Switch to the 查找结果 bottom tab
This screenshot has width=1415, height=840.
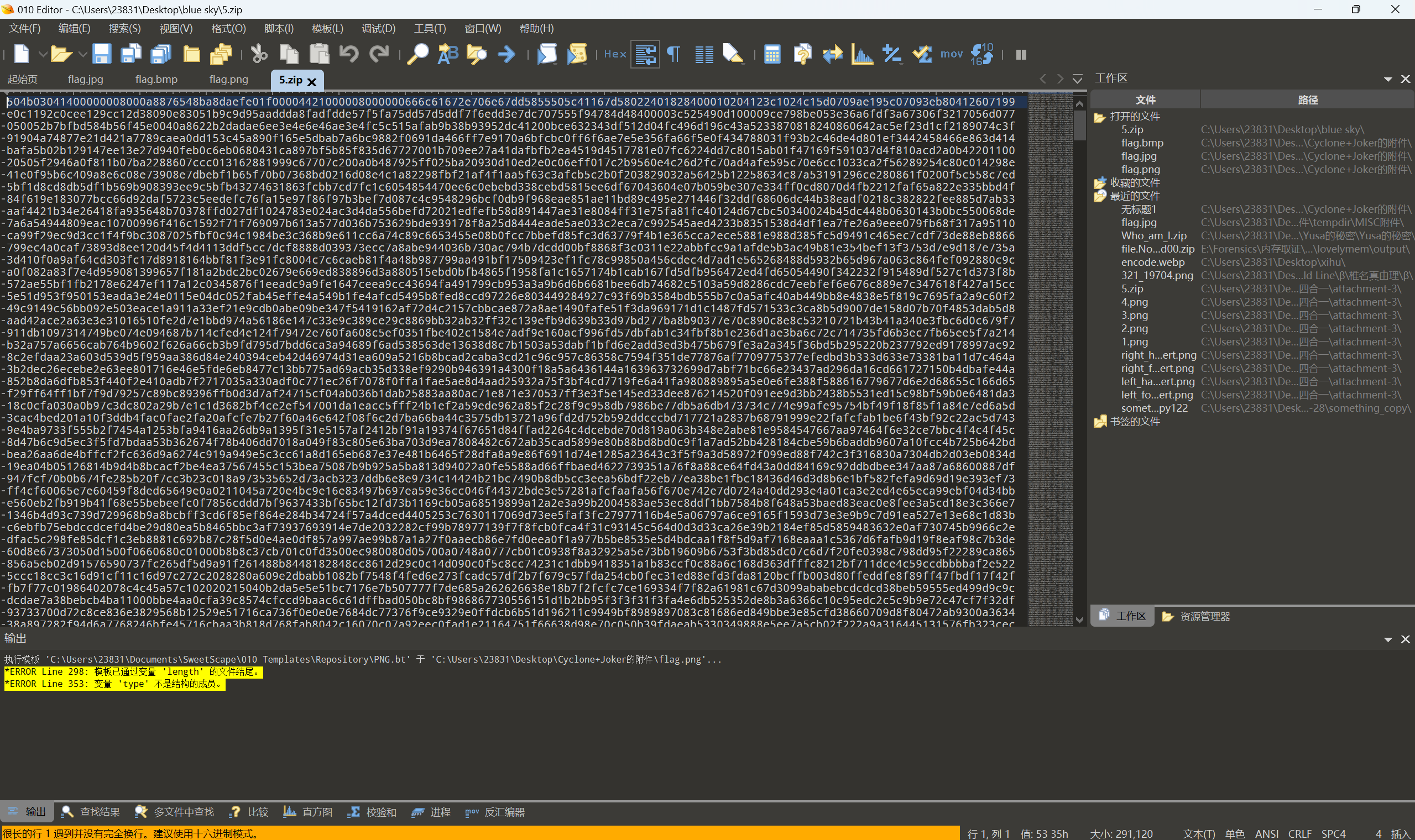coord(91,812)
